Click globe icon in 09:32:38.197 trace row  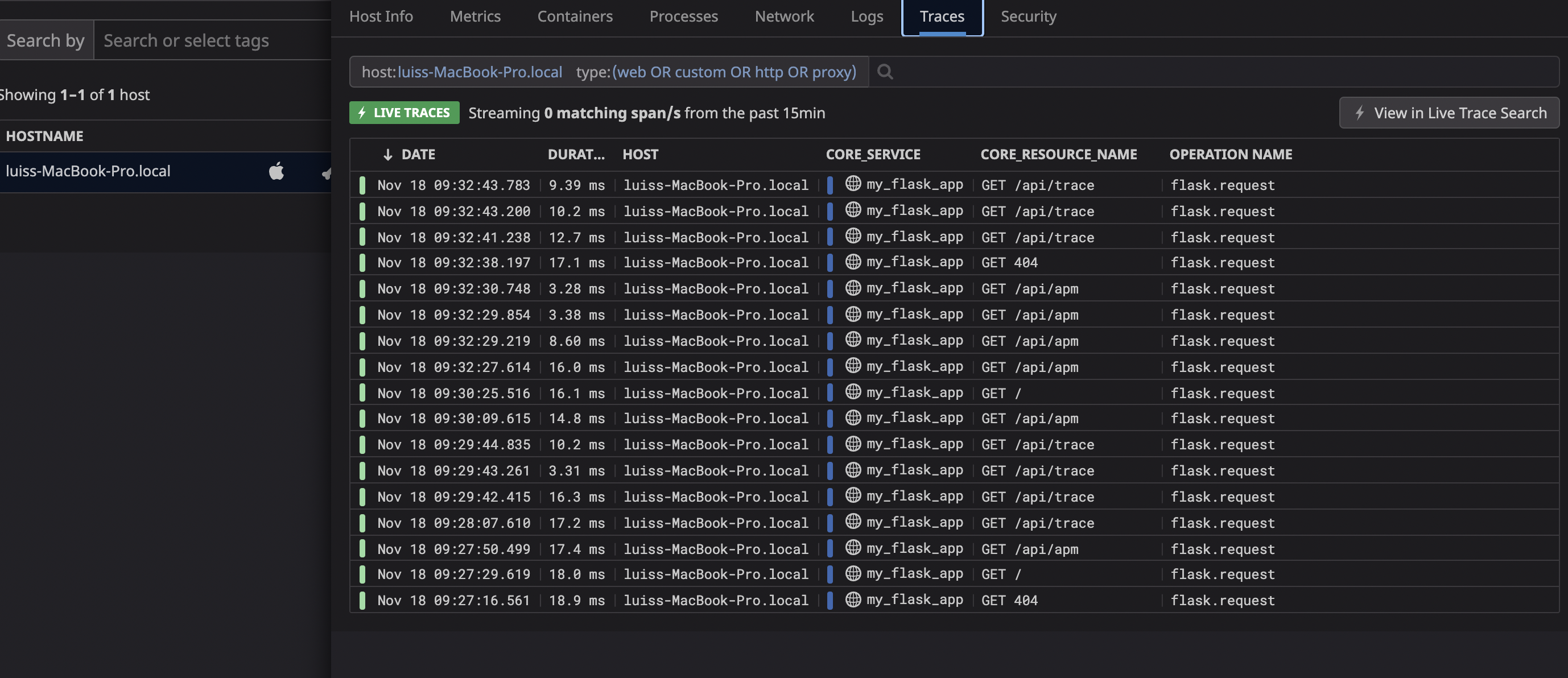pyautogui.click(x=853, y=262)
